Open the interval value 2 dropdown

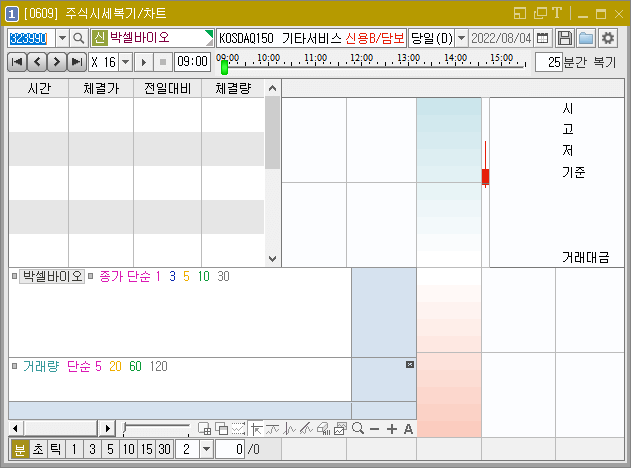coord(206,449)
